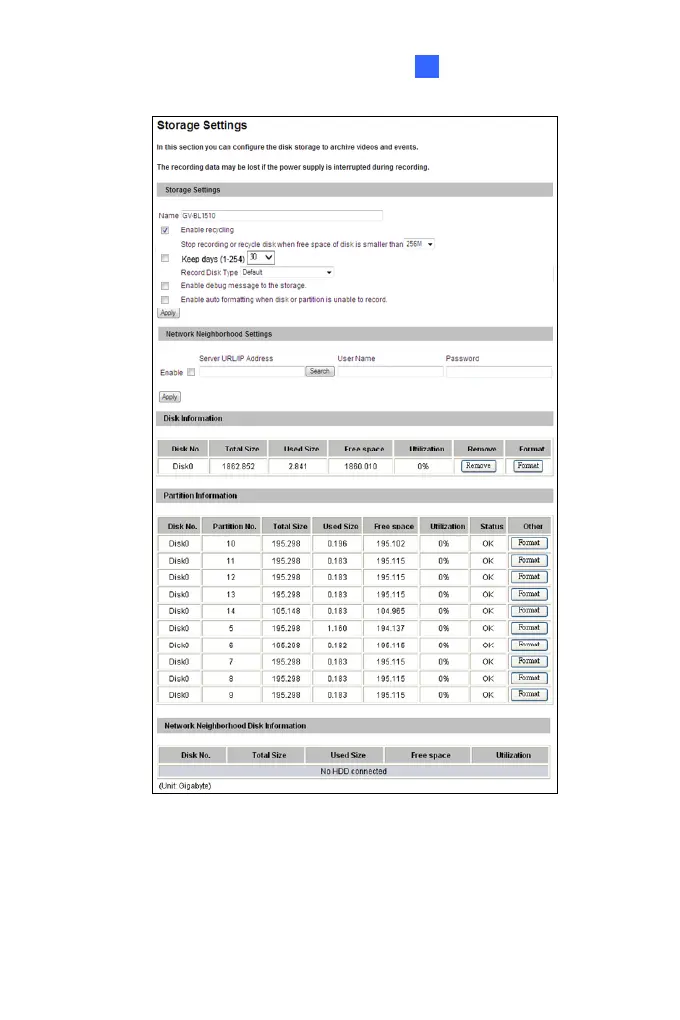Select the total size value 1862.852
The height and width of the screenshot is (1020, 680).
point(238,466)
